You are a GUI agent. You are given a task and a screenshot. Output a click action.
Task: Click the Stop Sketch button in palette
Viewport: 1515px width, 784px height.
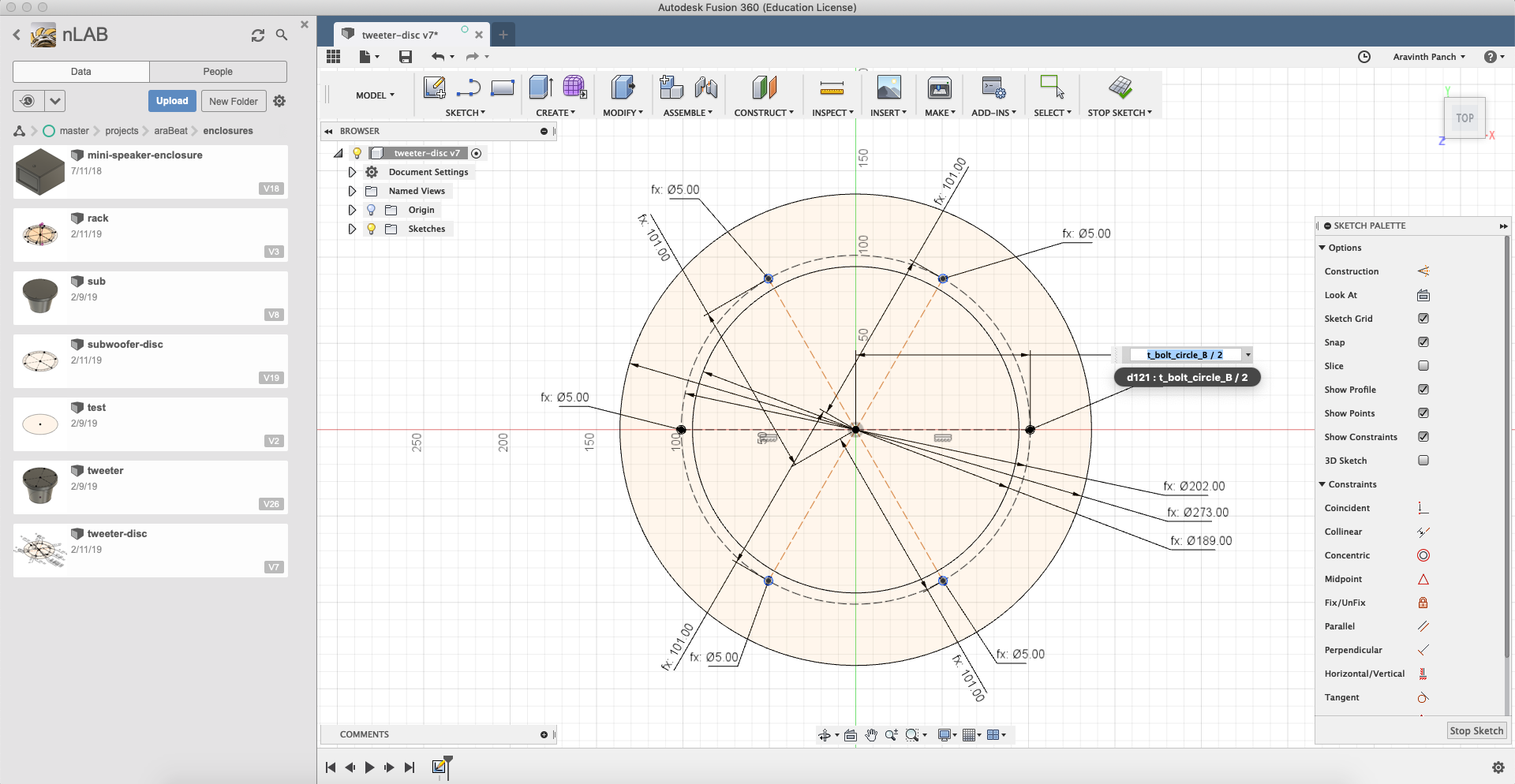[1476, 731]
